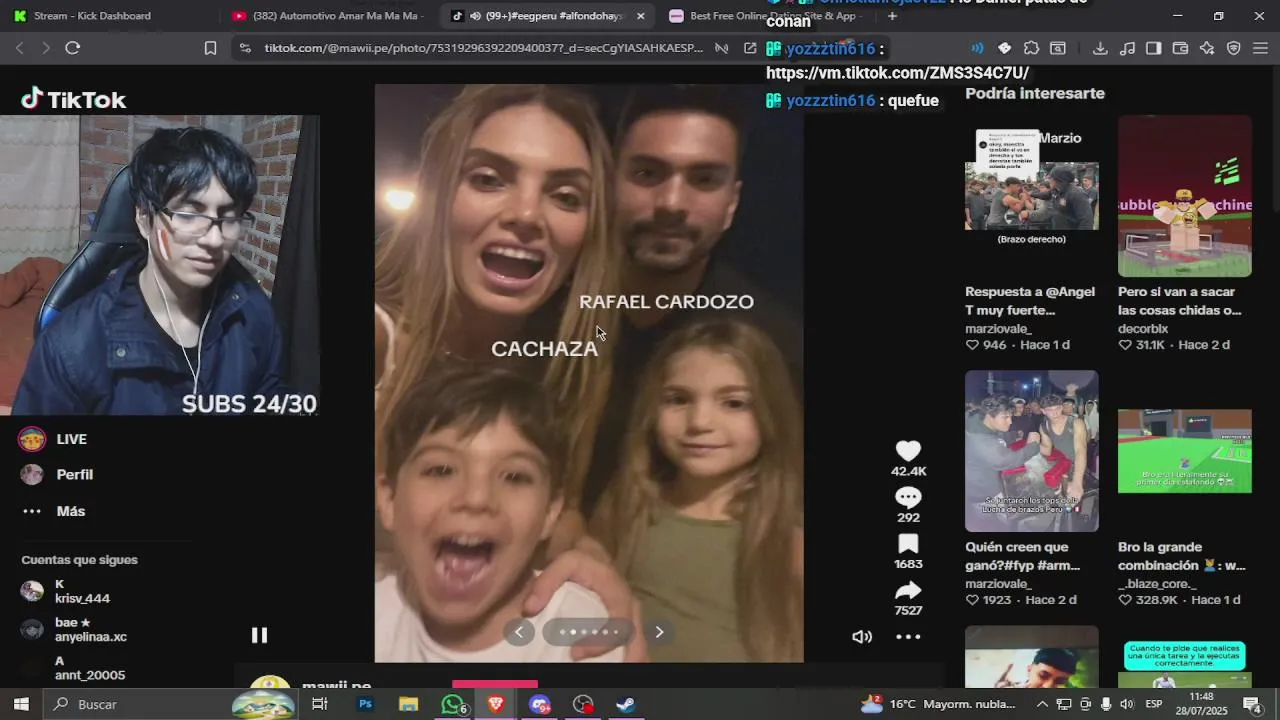Open system volume control in tray

tap(1127, 704)
